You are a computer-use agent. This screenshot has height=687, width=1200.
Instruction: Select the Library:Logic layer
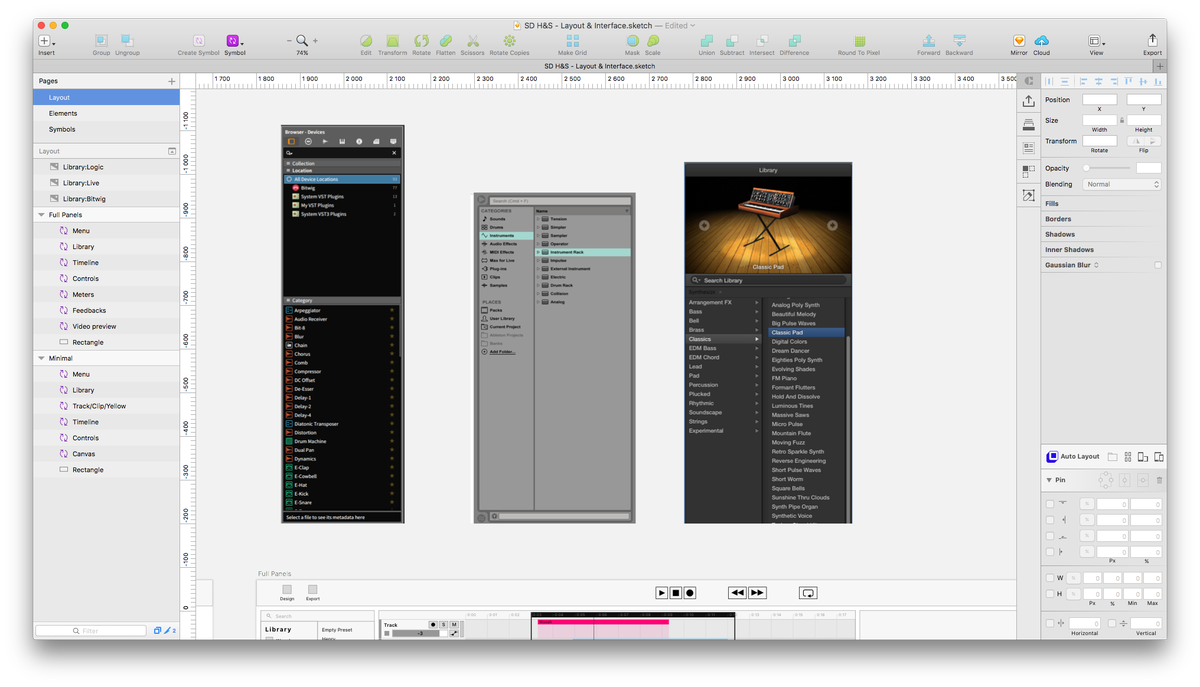click(x=106, y=167)
